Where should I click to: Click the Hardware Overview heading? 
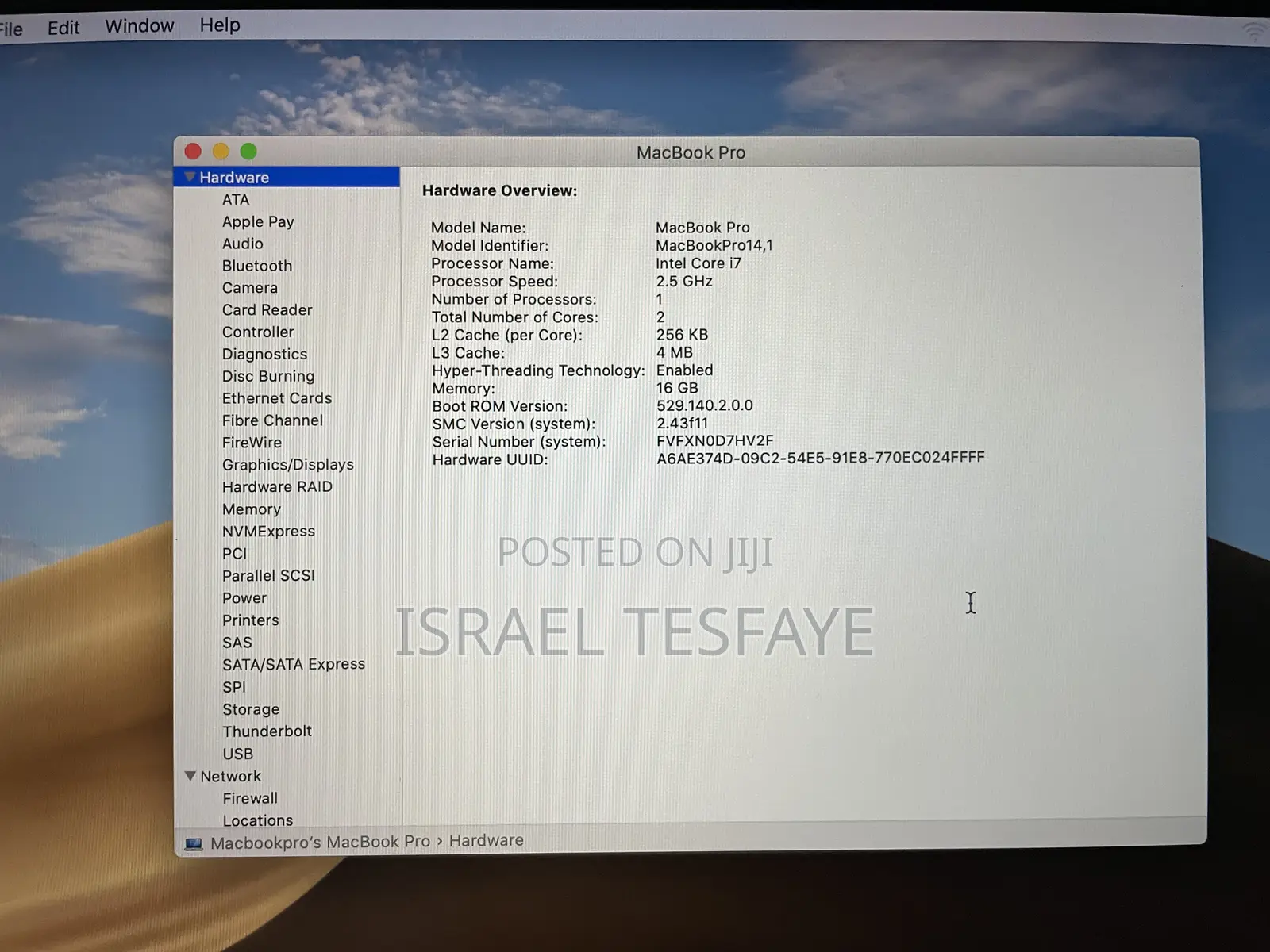pyautogui.click(x=499, y=190)
